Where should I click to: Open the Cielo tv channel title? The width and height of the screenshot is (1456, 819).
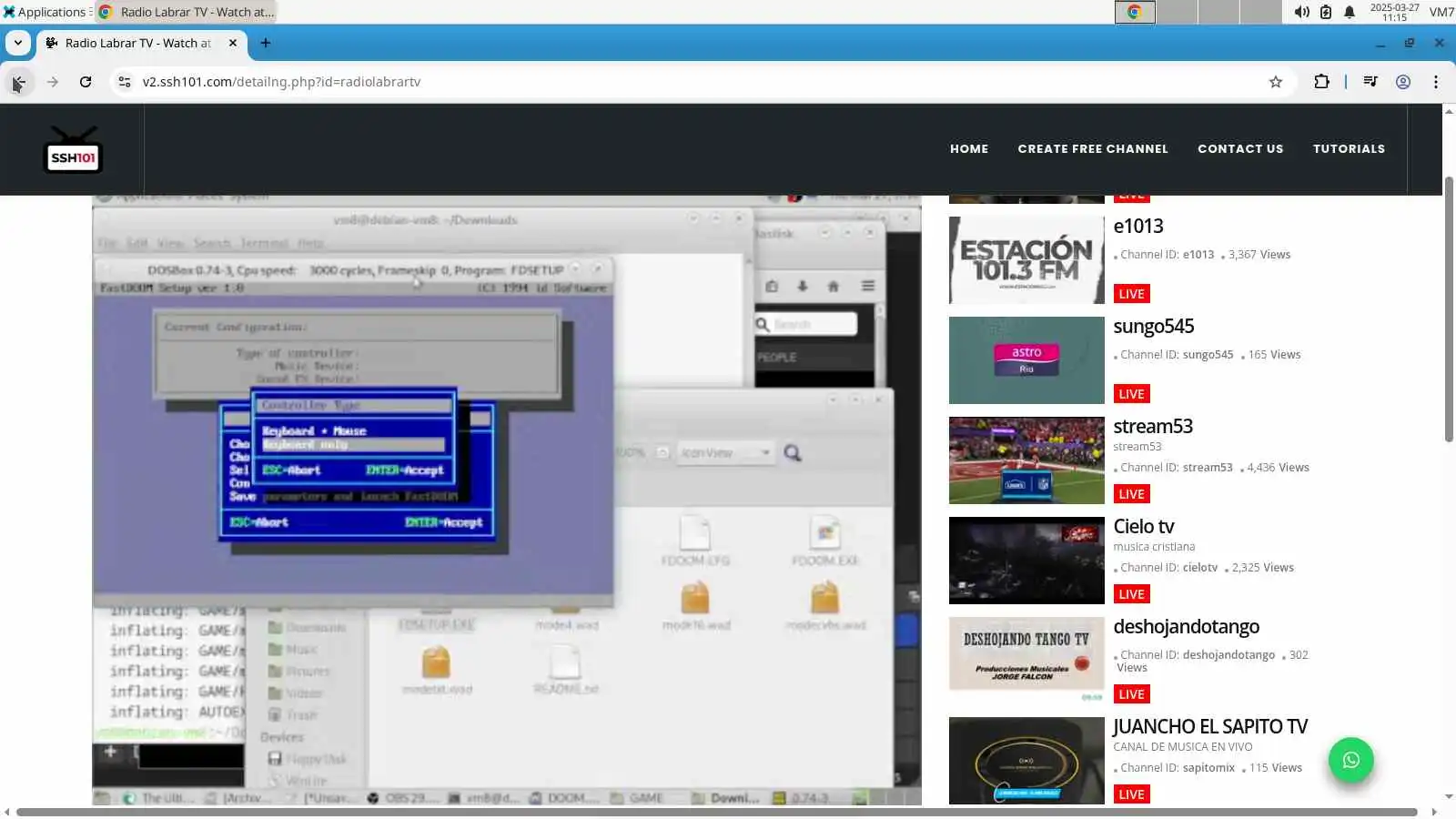tap(1144, 526)
